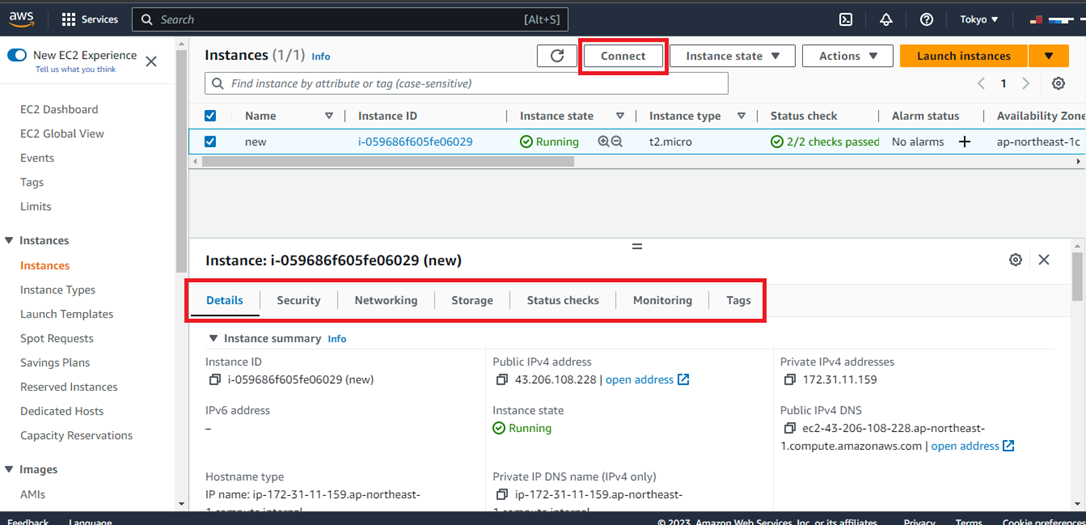Click the Connect button
1086x525 pixels.
click(x=623, y=56)
